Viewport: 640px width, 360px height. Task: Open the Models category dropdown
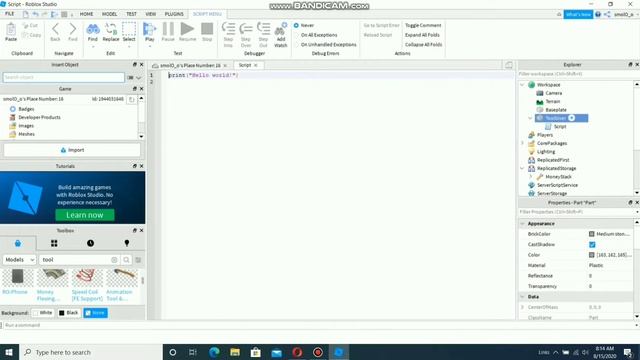tap(20, 260)
